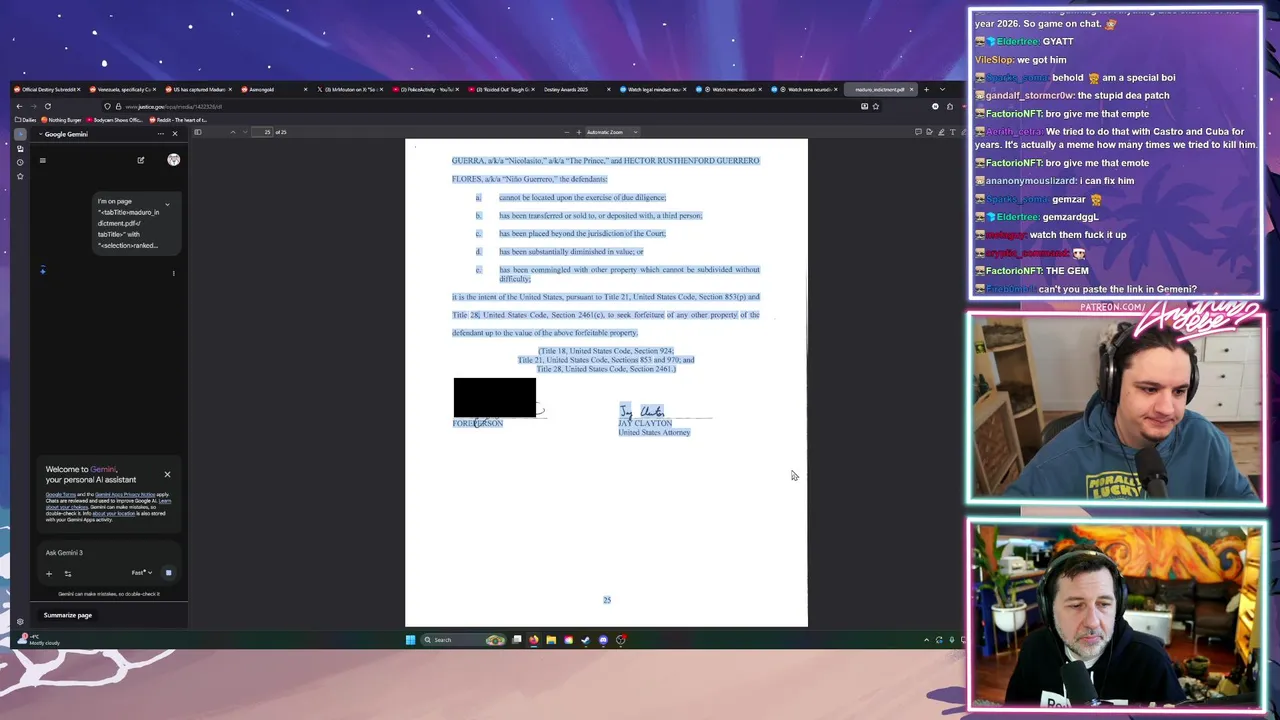Viewport: 1280px width, 720px height.
Task: Expand the collapsed Gemini prompt message
Action: point(167,204)
